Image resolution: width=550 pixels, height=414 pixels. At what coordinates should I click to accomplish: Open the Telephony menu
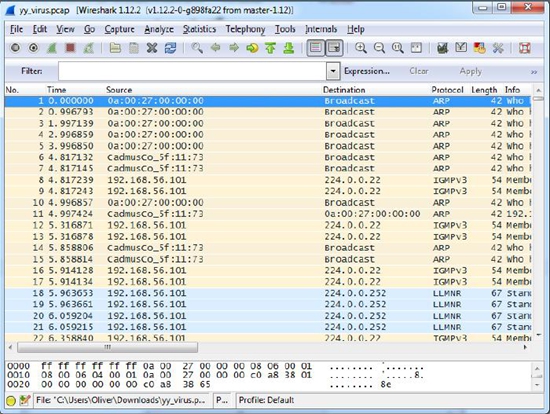click(x=246, y=29)
